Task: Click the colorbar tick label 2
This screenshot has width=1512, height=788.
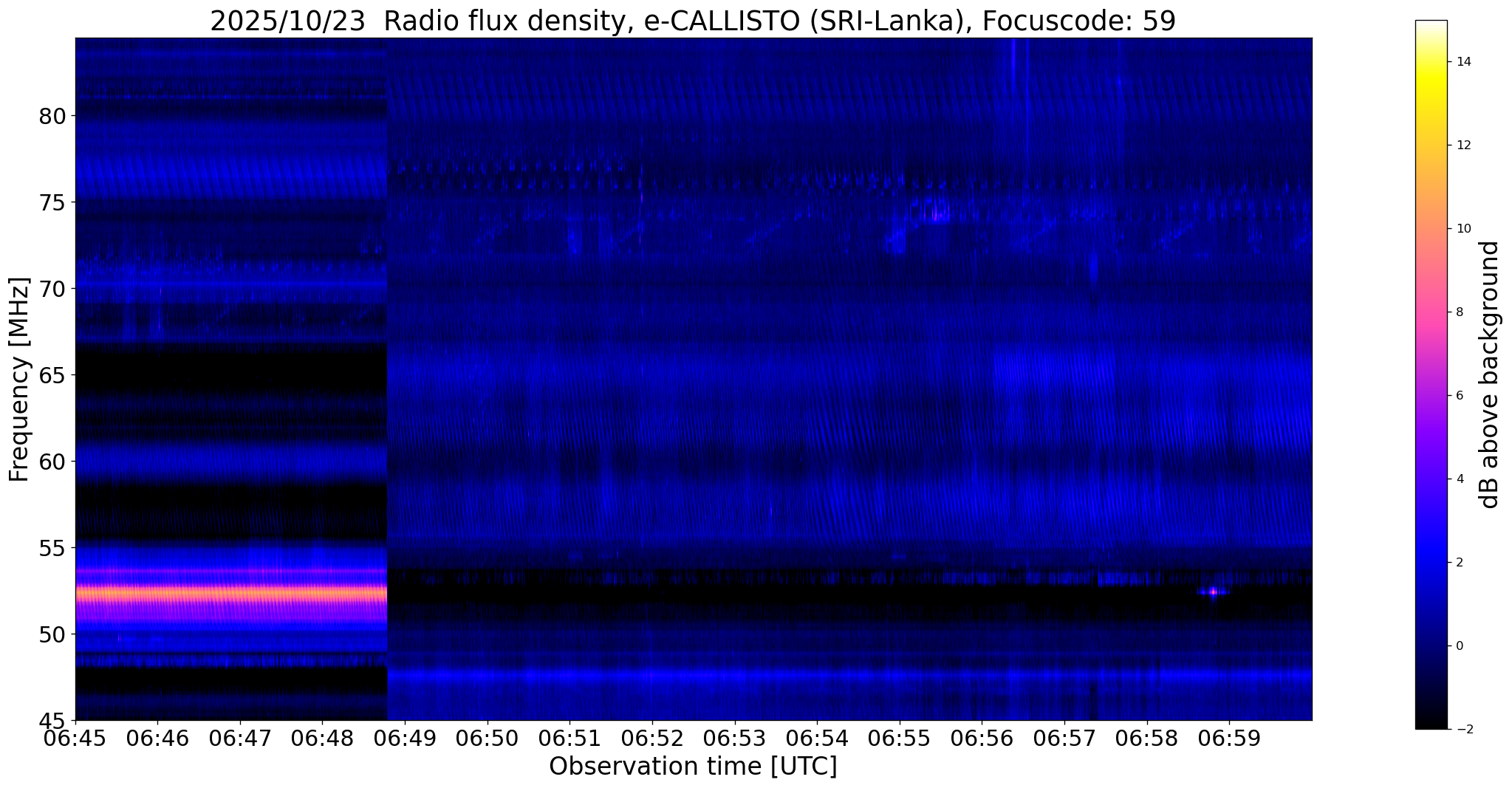Action: (1459, 563)
